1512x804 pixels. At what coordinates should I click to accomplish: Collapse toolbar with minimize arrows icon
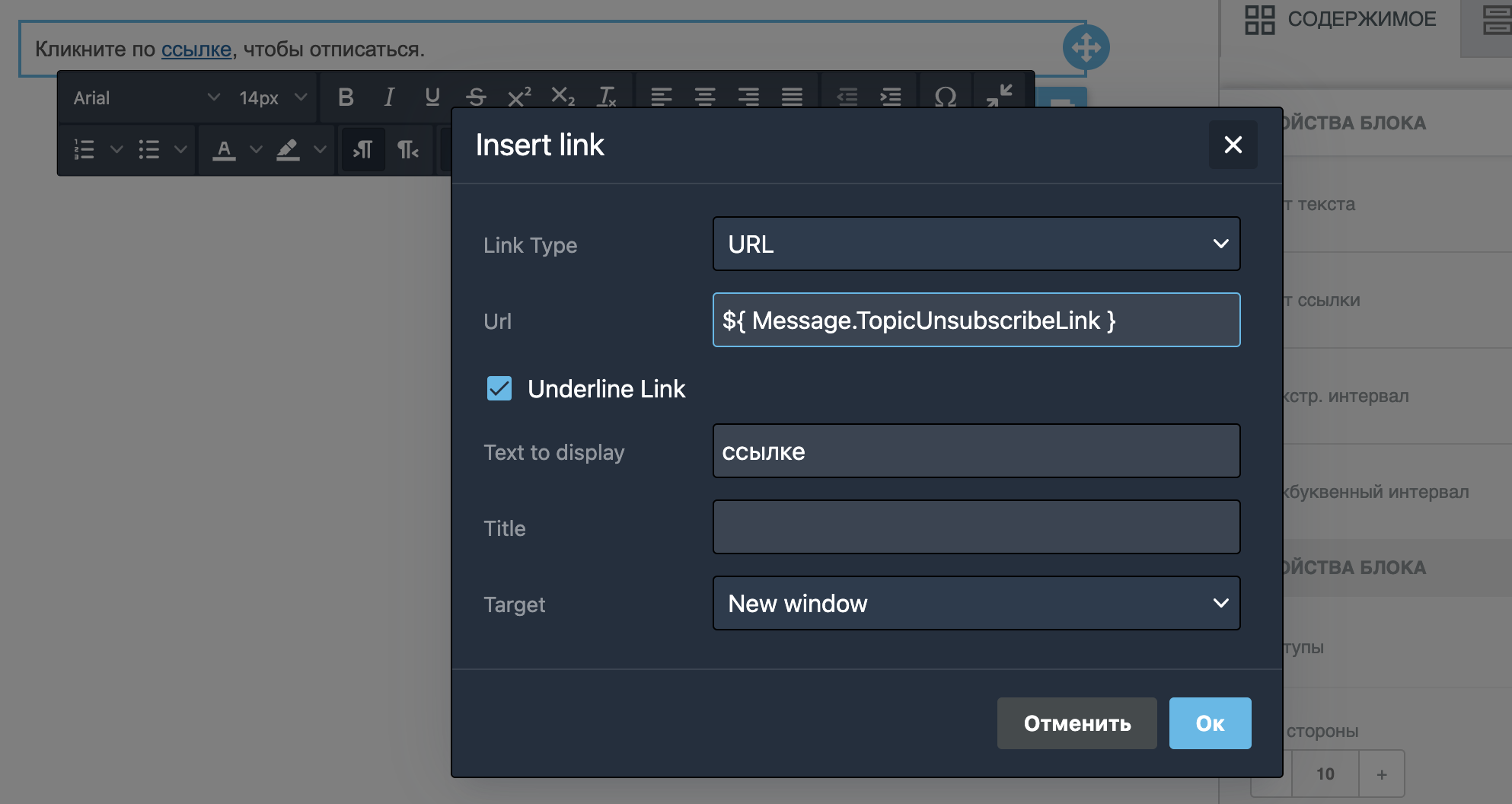point(1000,96)
